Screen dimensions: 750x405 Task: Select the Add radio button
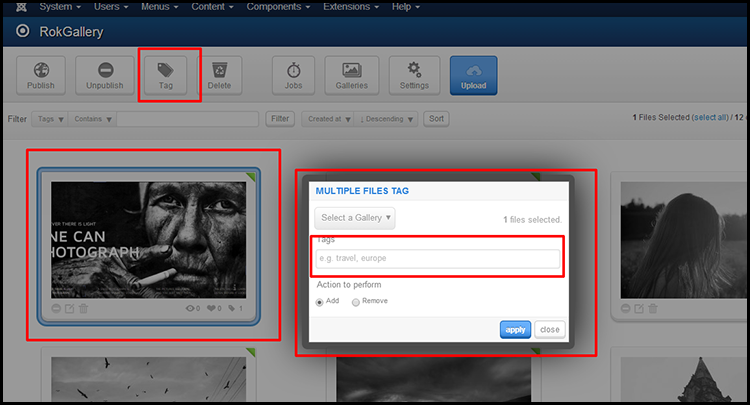tap(320, 302)
